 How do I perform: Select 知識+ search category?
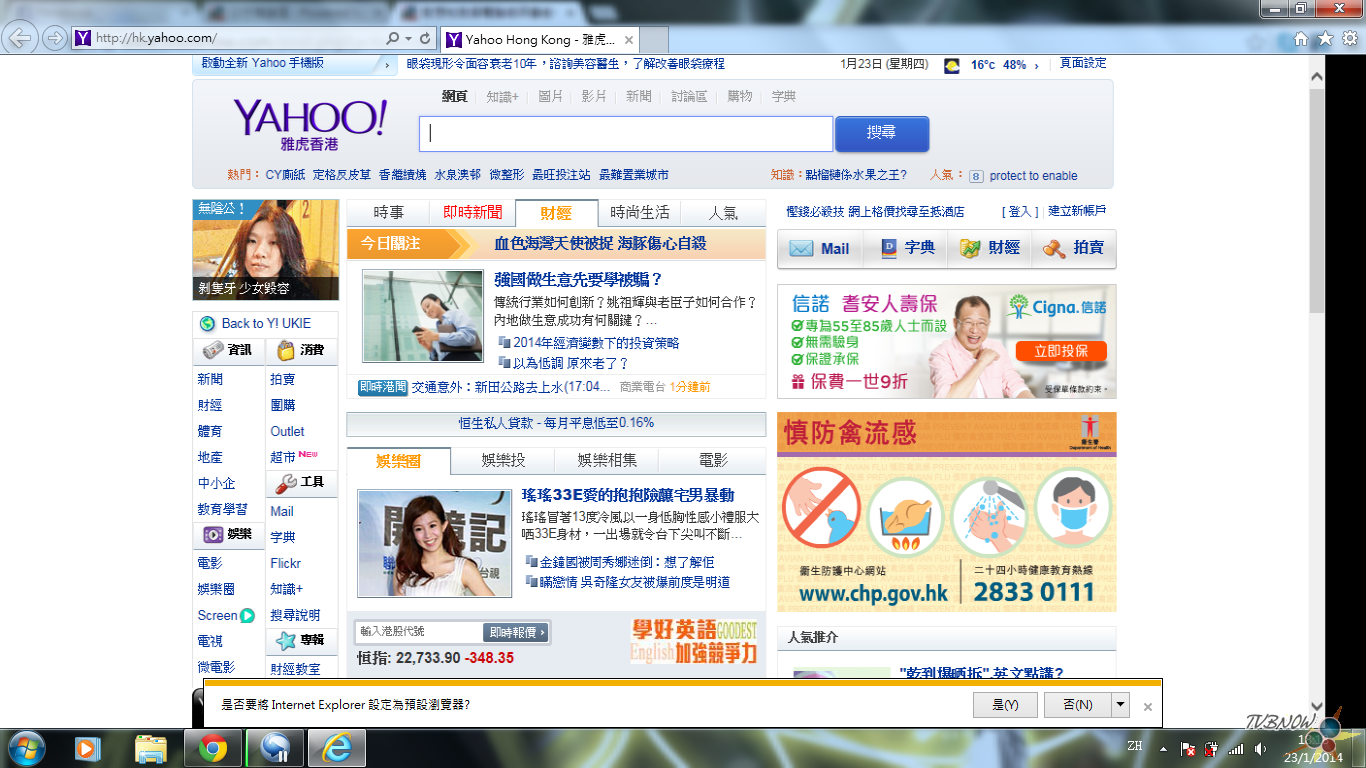pos(502,97)
